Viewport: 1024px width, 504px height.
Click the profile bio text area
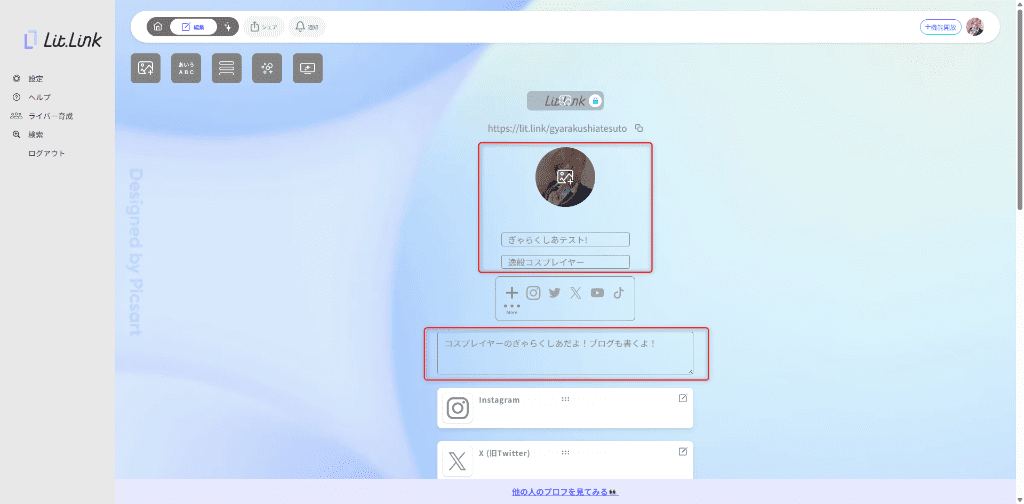coord(565,353)
